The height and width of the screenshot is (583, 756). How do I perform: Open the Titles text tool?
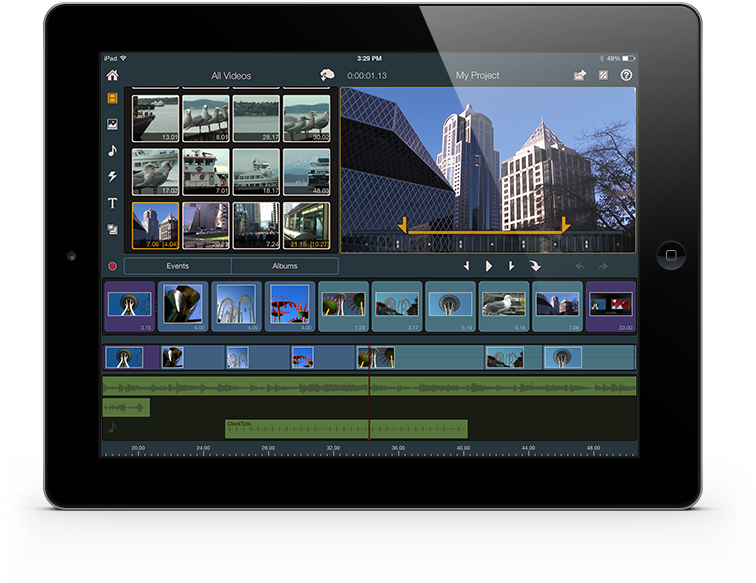[x=112, y=203]
